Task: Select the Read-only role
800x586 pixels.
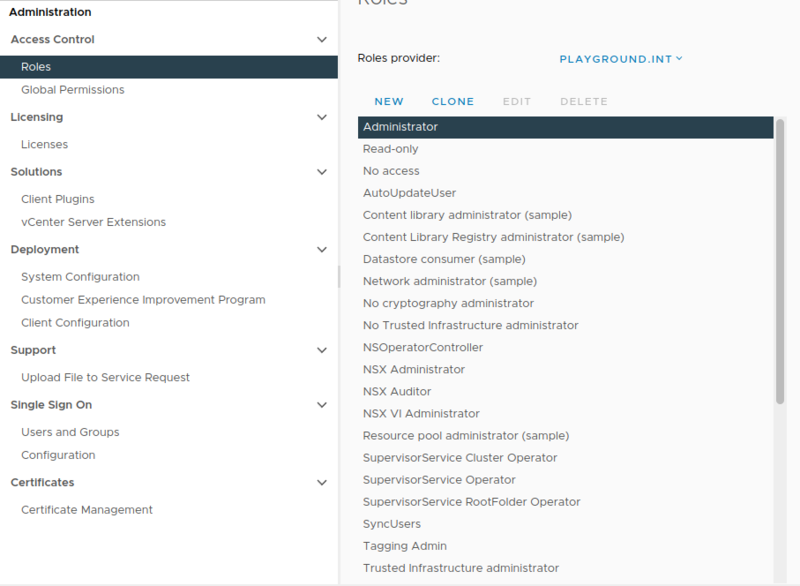Action: click(x=391, y=149)
